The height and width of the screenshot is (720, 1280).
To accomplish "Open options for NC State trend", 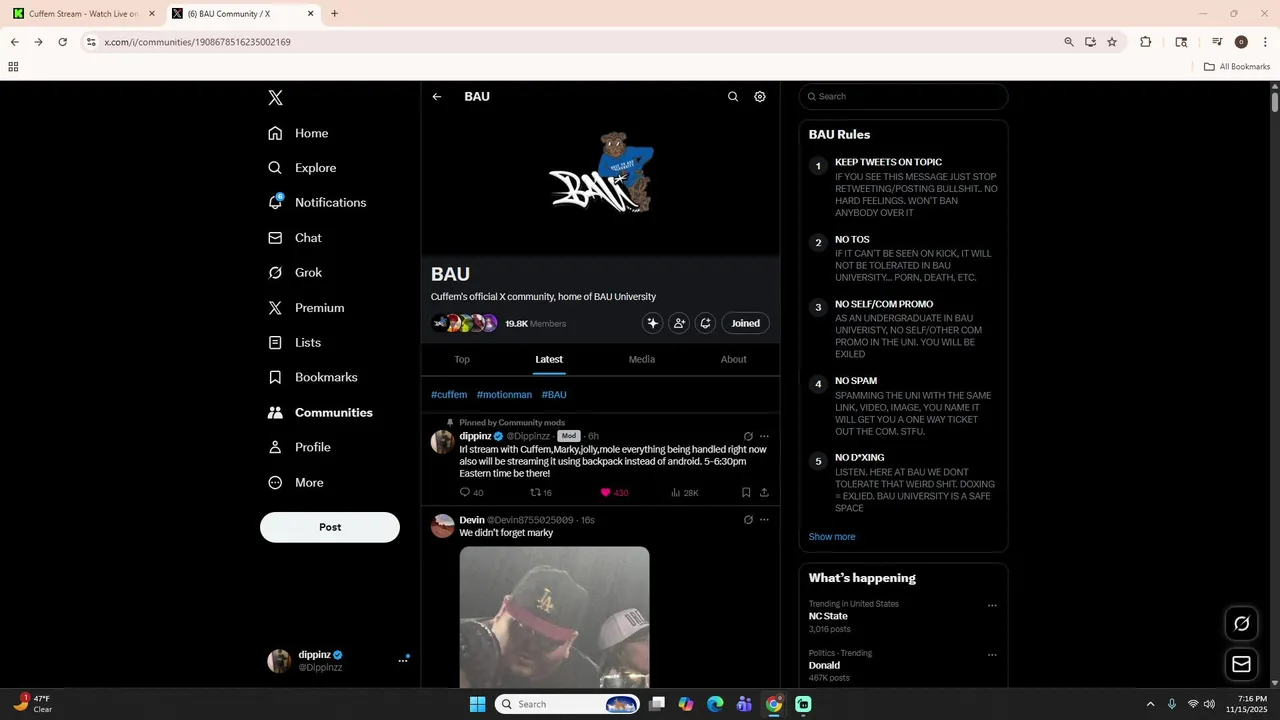I will coord(992,605).
